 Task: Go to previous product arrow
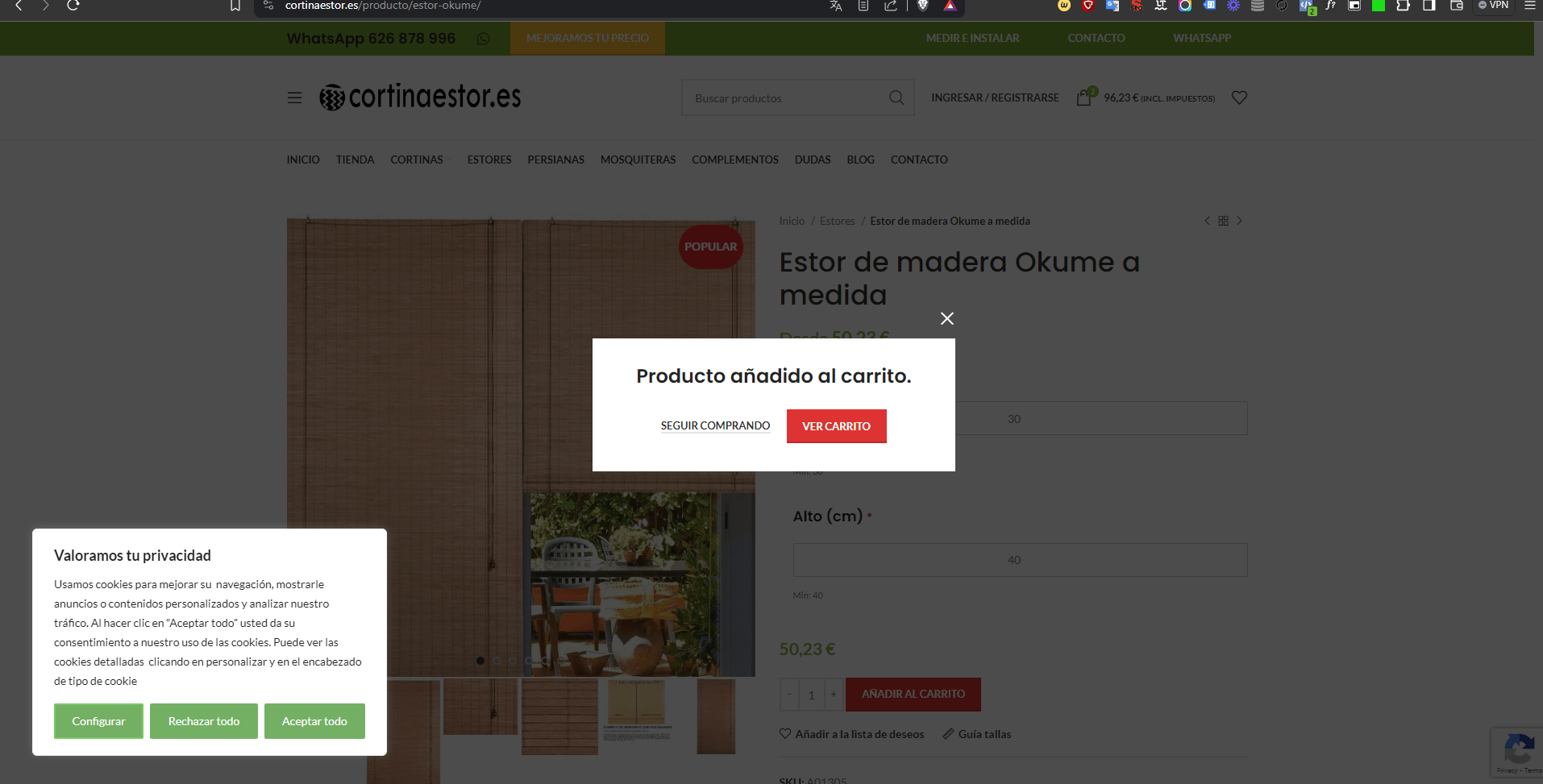click(1207, 221)
